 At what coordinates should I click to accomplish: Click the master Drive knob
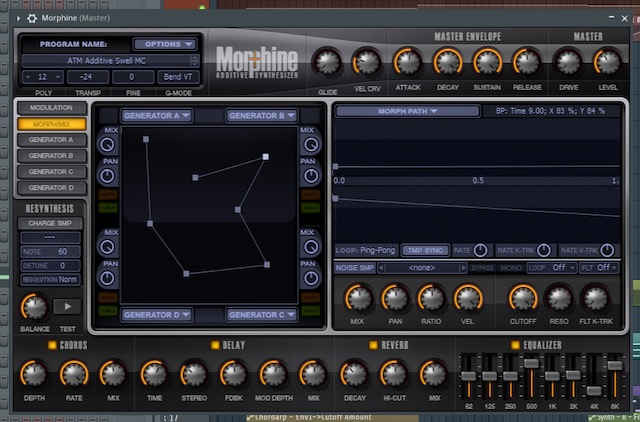pos(568,62)
